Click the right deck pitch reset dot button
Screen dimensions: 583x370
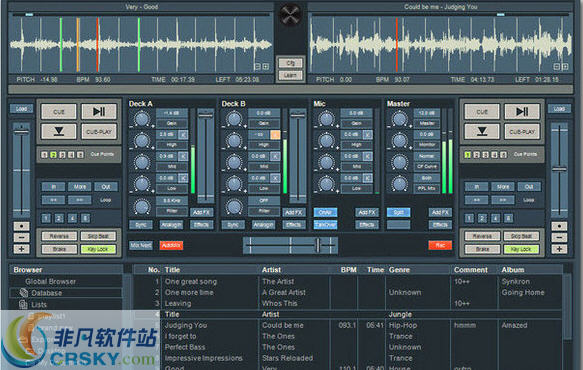point(559,226)
